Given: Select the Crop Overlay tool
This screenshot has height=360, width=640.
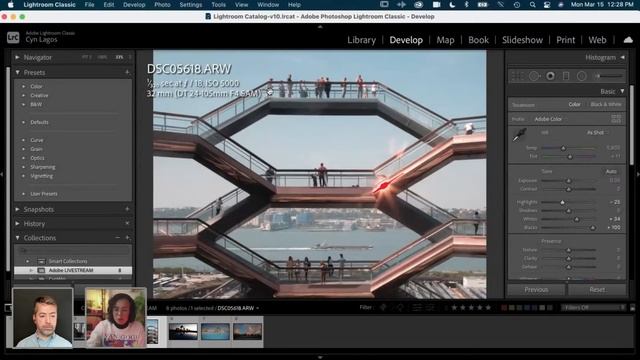Looking at the screenshot, I should (517, 76).
